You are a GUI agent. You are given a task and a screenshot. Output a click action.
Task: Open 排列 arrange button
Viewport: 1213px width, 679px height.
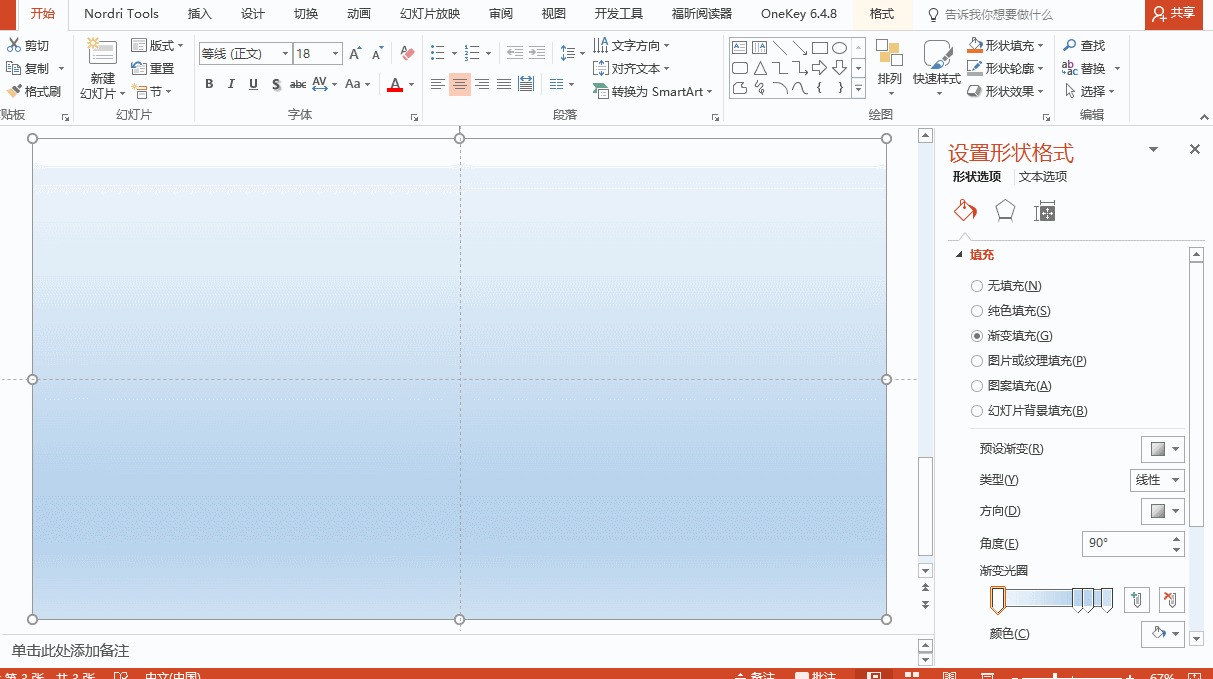889,67
